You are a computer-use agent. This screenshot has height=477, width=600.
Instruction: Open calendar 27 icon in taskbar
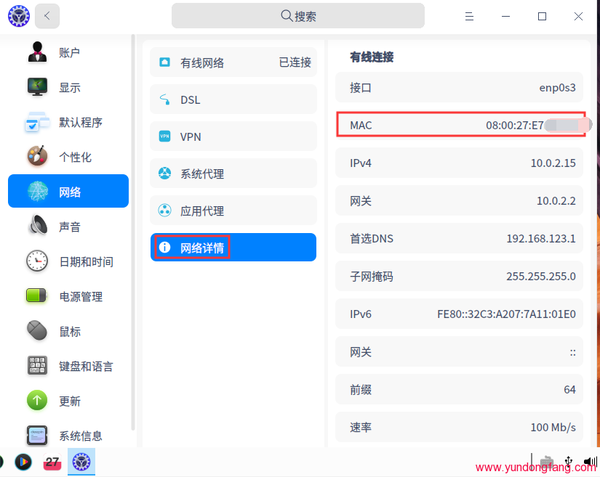pos(52,462)
